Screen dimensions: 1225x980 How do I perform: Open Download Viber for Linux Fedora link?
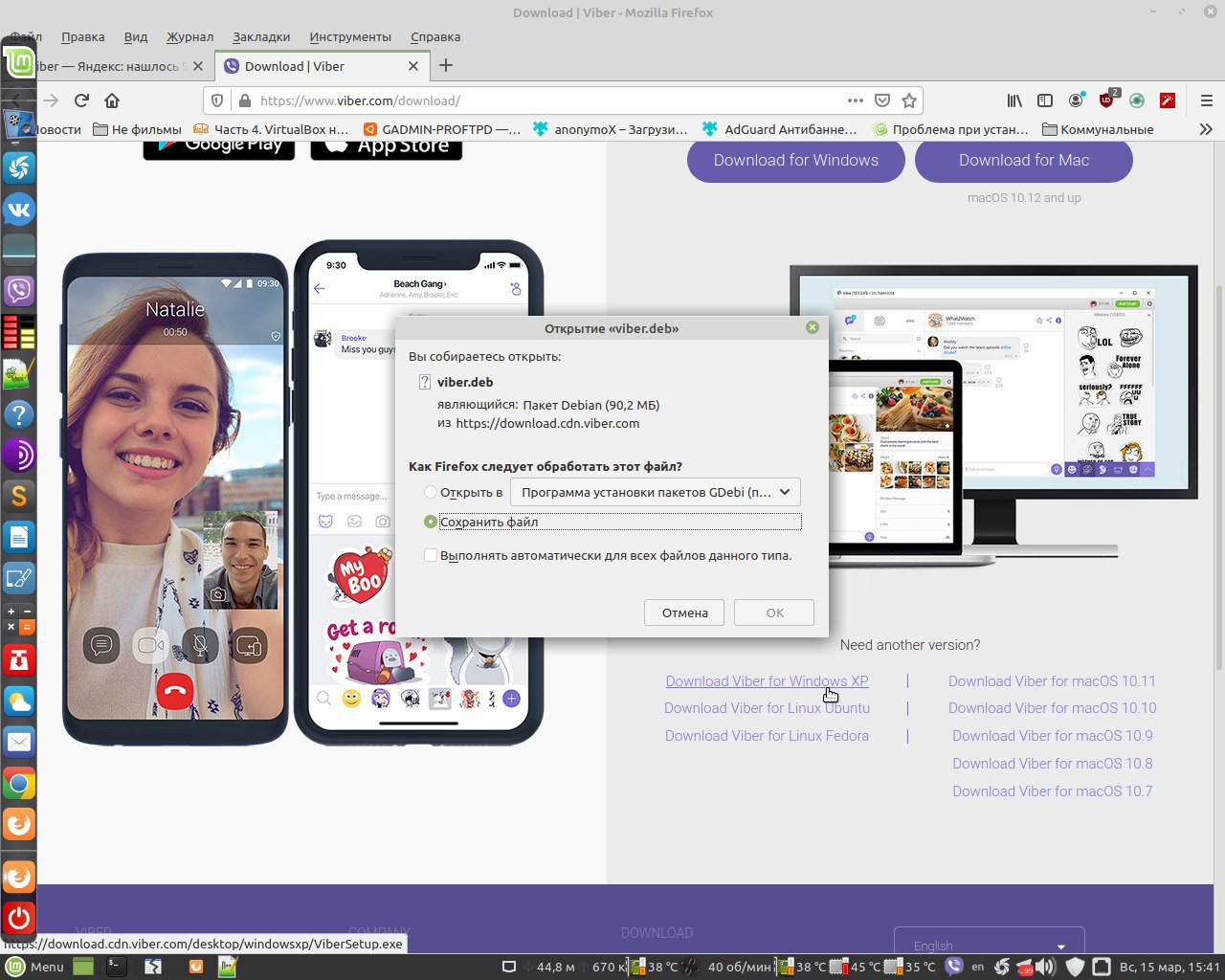[768, 736]
